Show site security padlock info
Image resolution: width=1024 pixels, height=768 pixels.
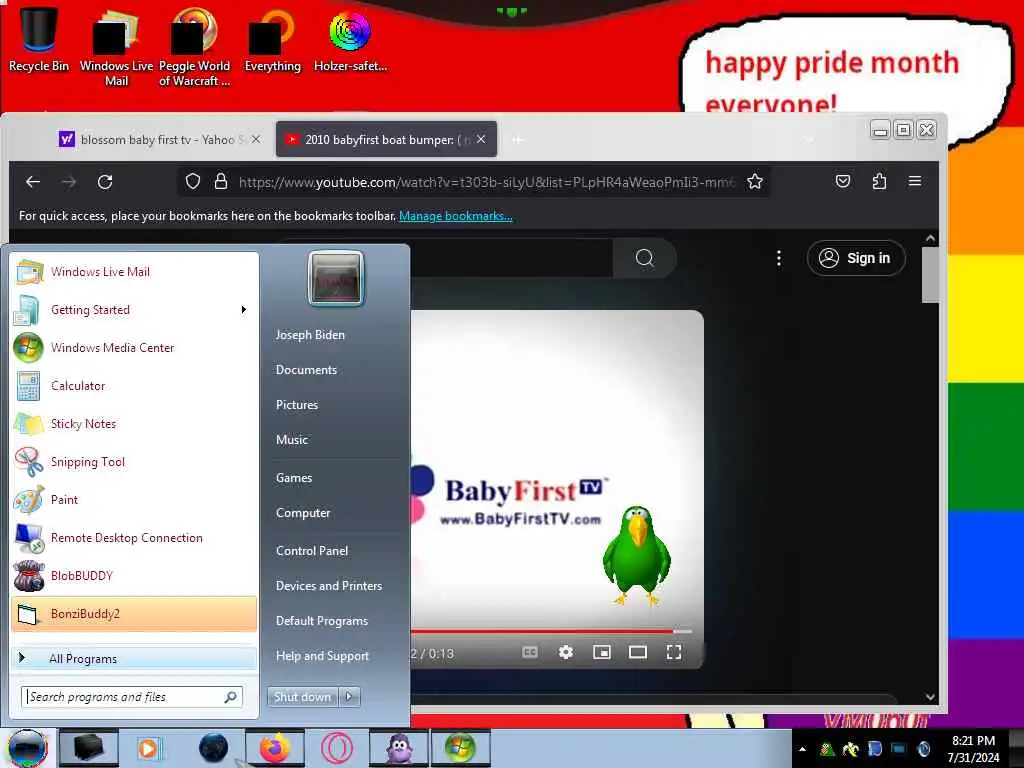(221, 182)
